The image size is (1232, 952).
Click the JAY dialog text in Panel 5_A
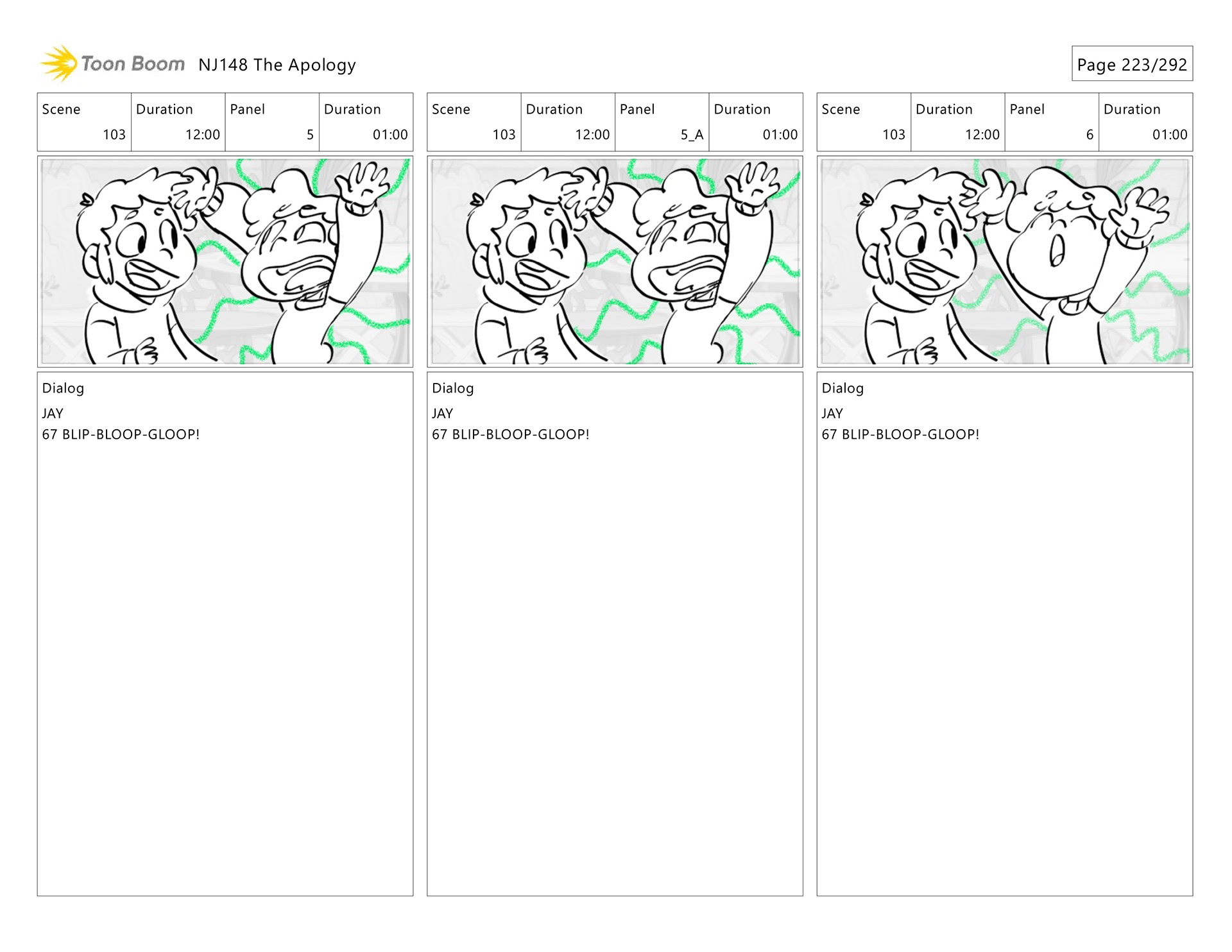pyautogui.click(x=443, y=414)
